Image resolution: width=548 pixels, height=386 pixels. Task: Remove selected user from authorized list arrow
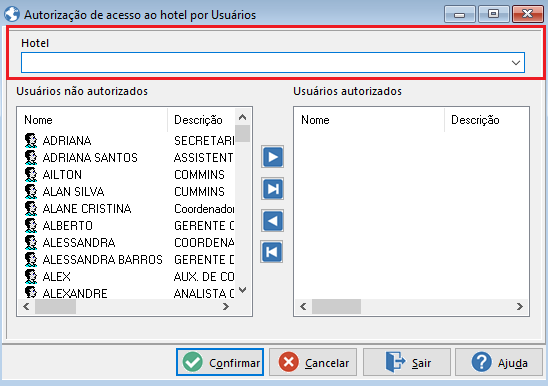[273, 221]
